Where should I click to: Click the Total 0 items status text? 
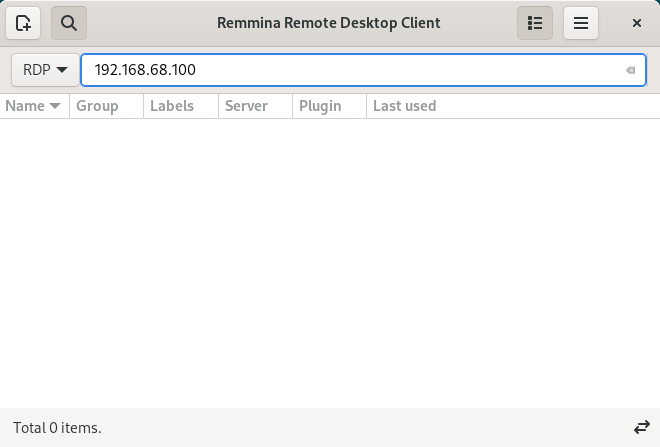(57, 427)
